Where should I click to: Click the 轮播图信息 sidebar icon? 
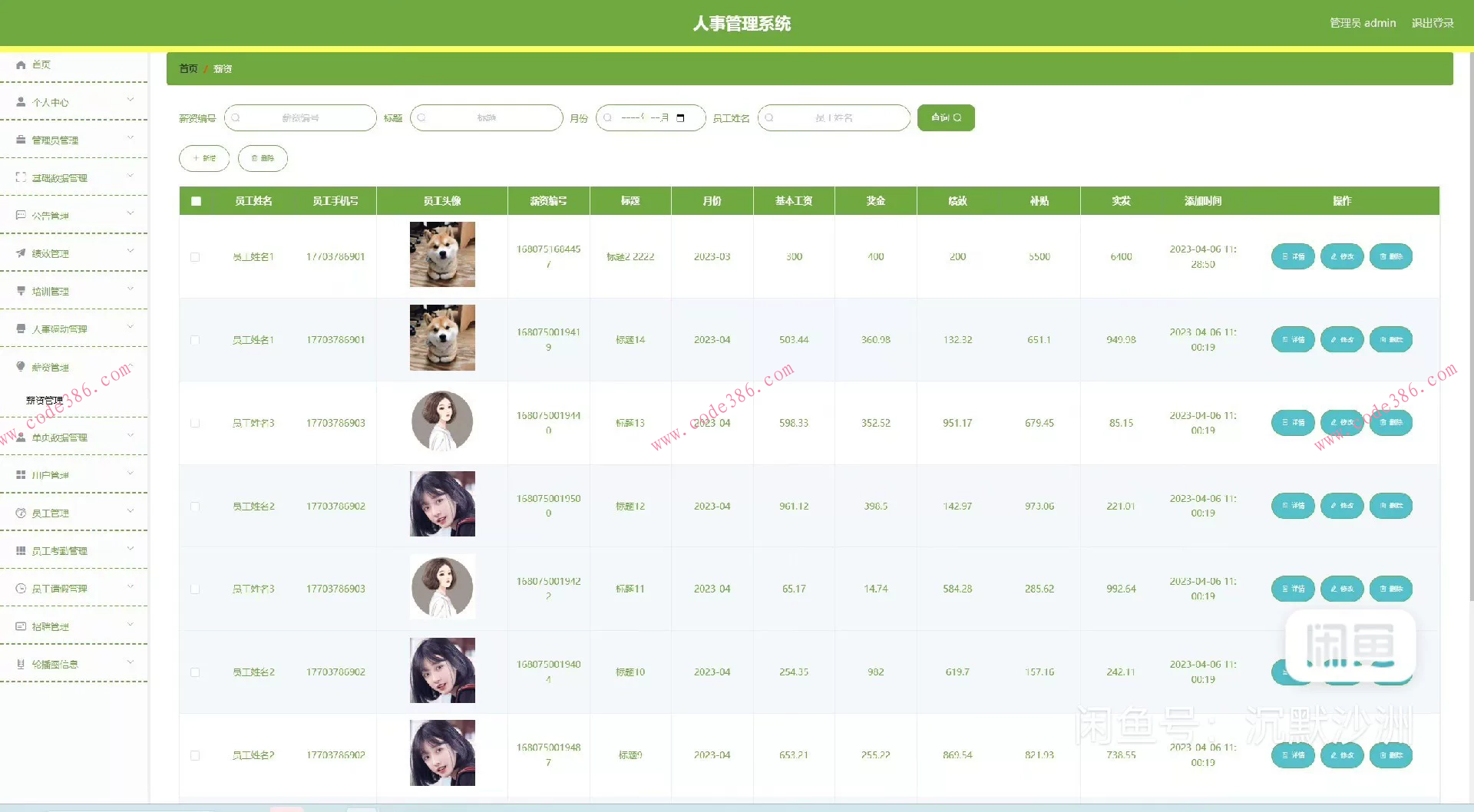pos(21,664)
